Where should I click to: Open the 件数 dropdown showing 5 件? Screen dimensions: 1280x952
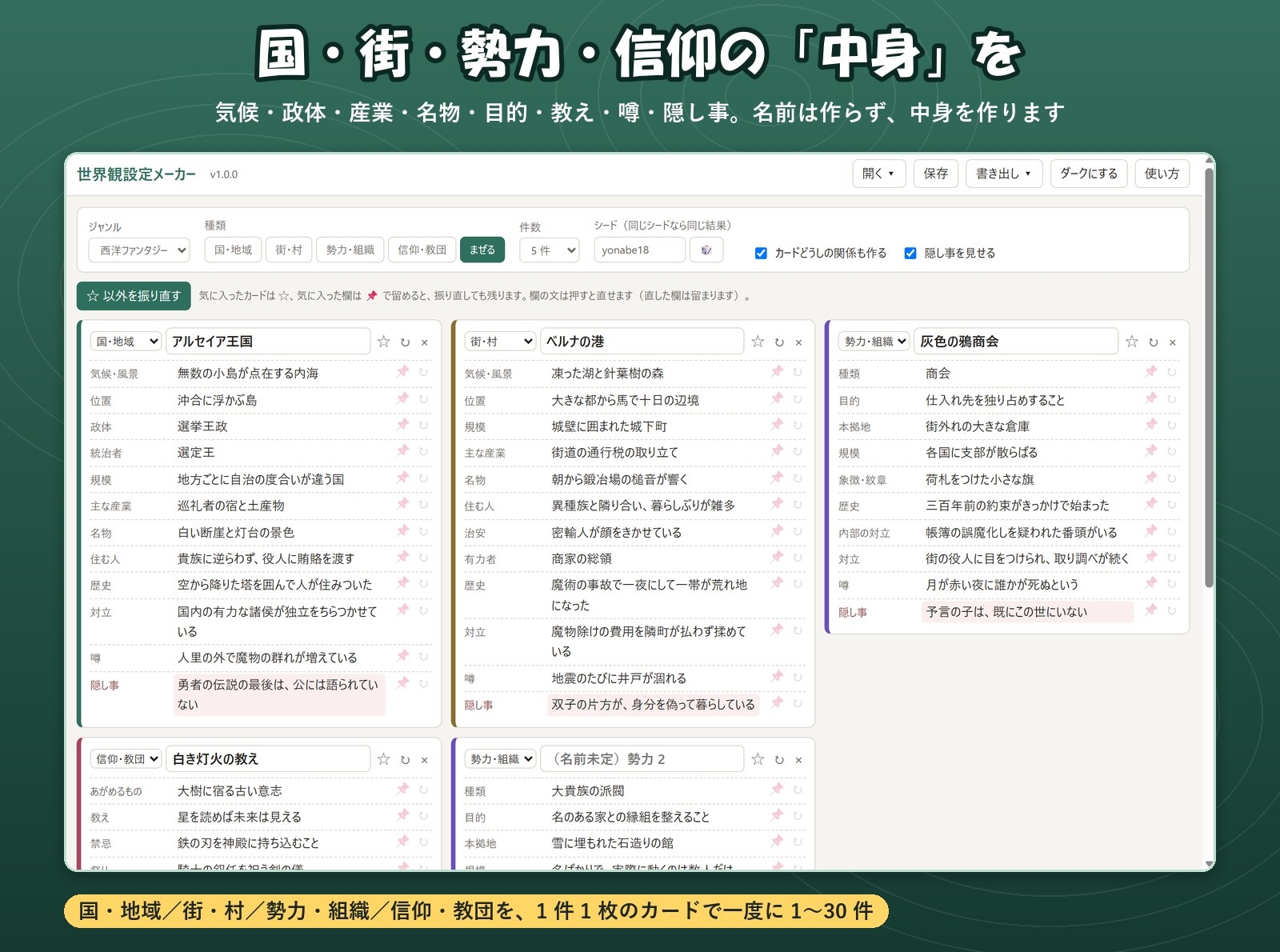point(550,250)
